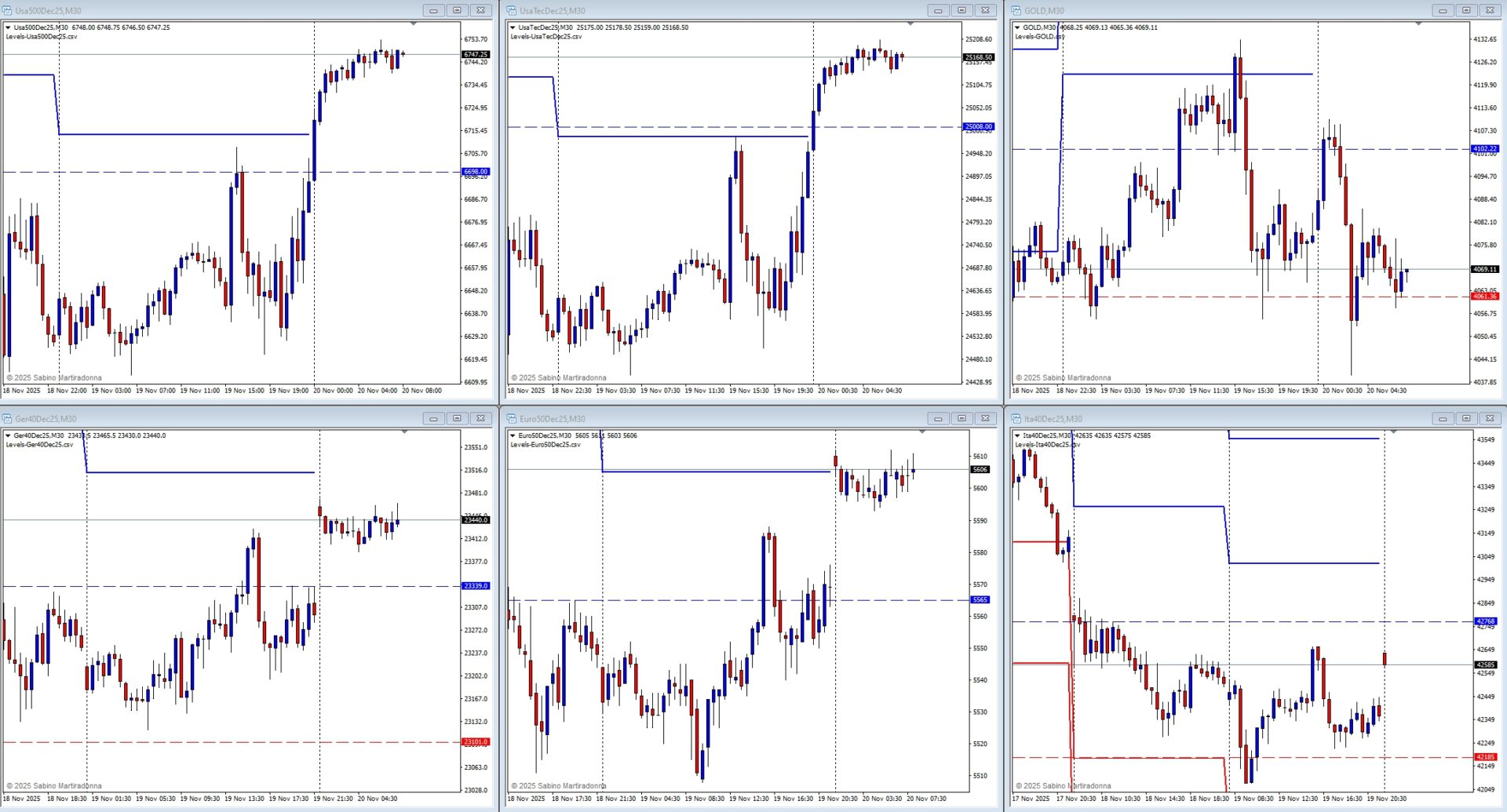Click the Usa500Dec25 chart window icon

7,10
